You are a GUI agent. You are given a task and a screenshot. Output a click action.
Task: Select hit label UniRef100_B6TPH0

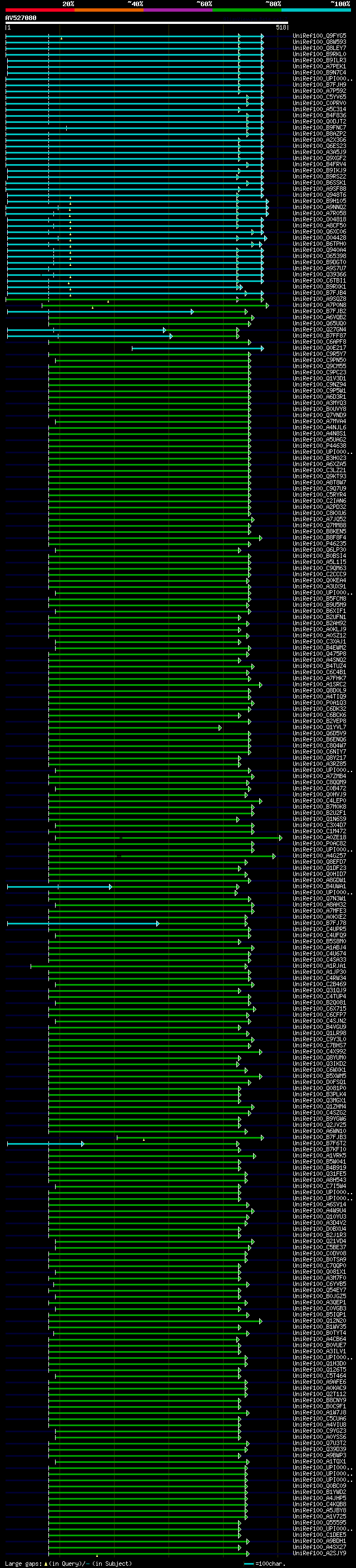(319, 244)
